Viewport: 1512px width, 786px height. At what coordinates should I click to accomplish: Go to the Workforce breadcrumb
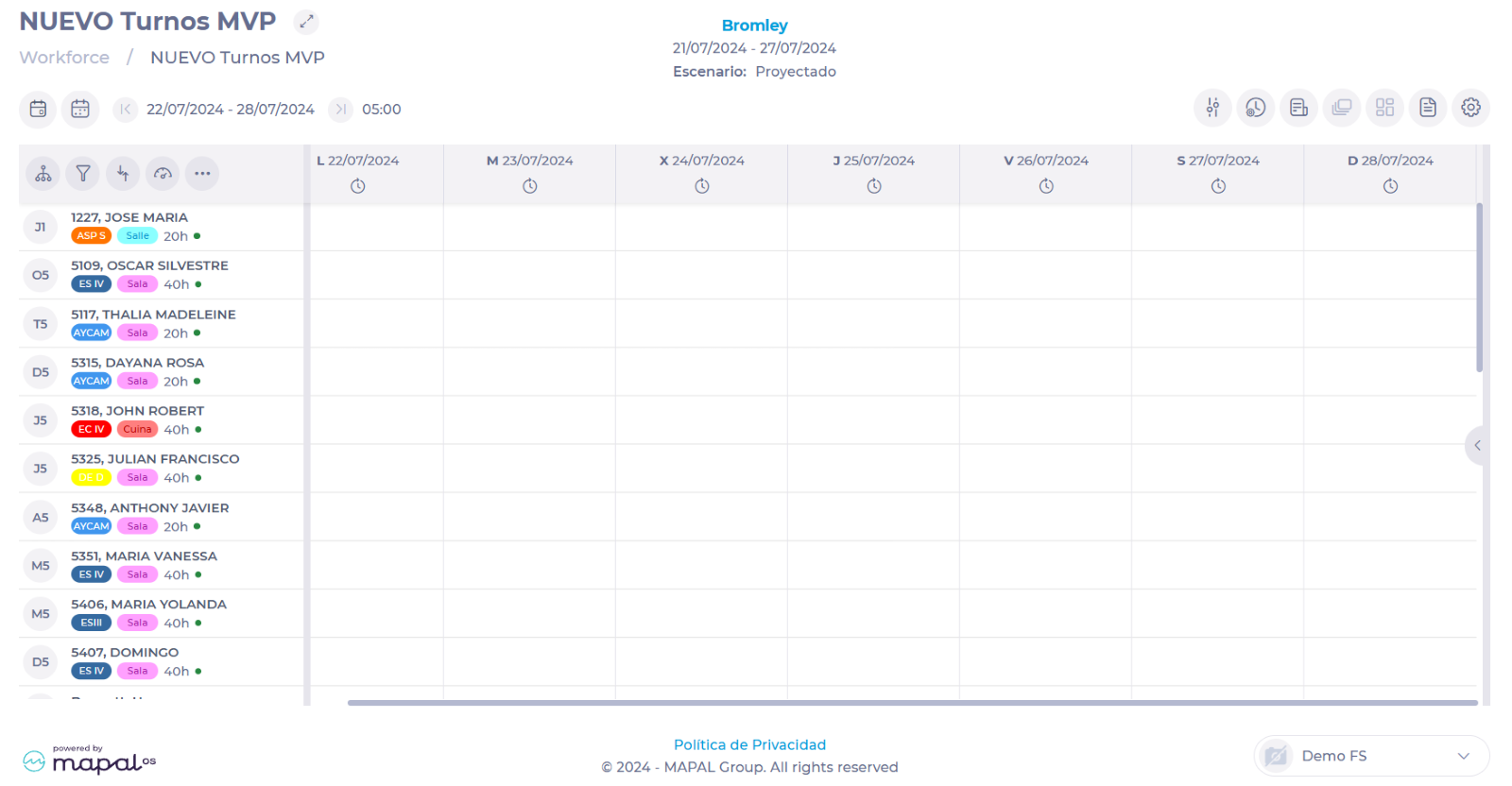[x=64, y=58]
